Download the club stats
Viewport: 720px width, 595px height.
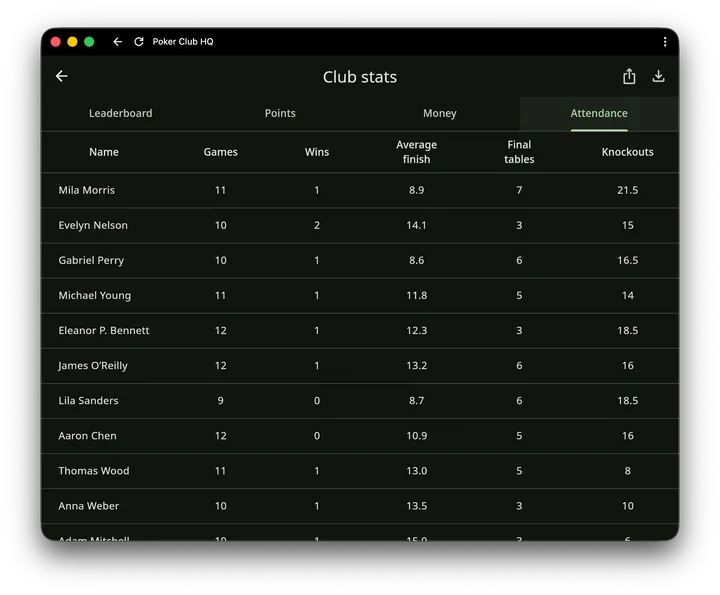coord(658,76)
